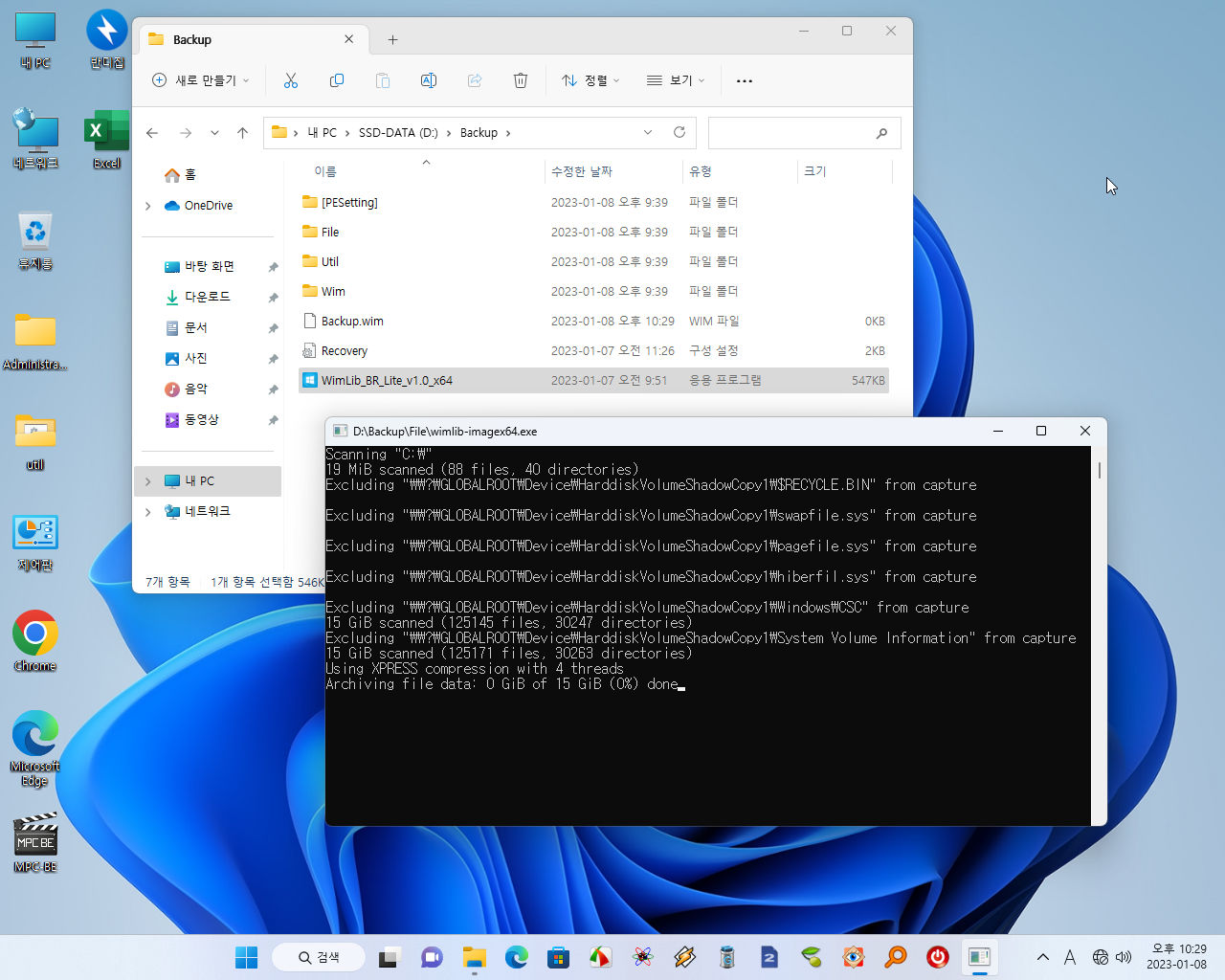1225x980 pixels.
Task: Click the volume speaker icon in system tray
Action: [x=1124, y=957]
